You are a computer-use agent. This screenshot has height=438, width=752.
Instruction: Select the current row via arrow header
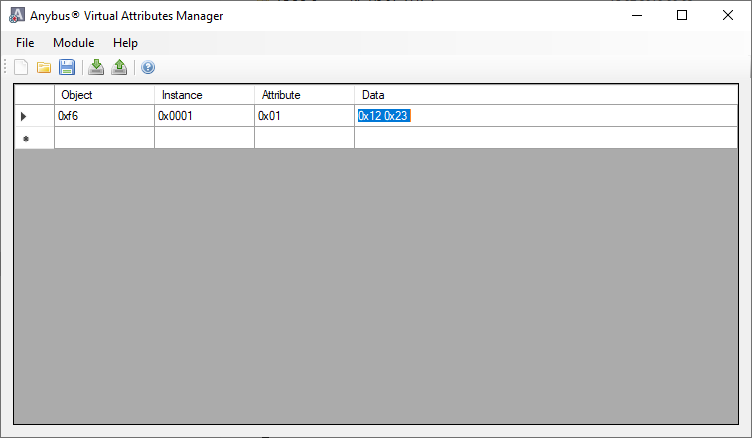coord(35,116)
